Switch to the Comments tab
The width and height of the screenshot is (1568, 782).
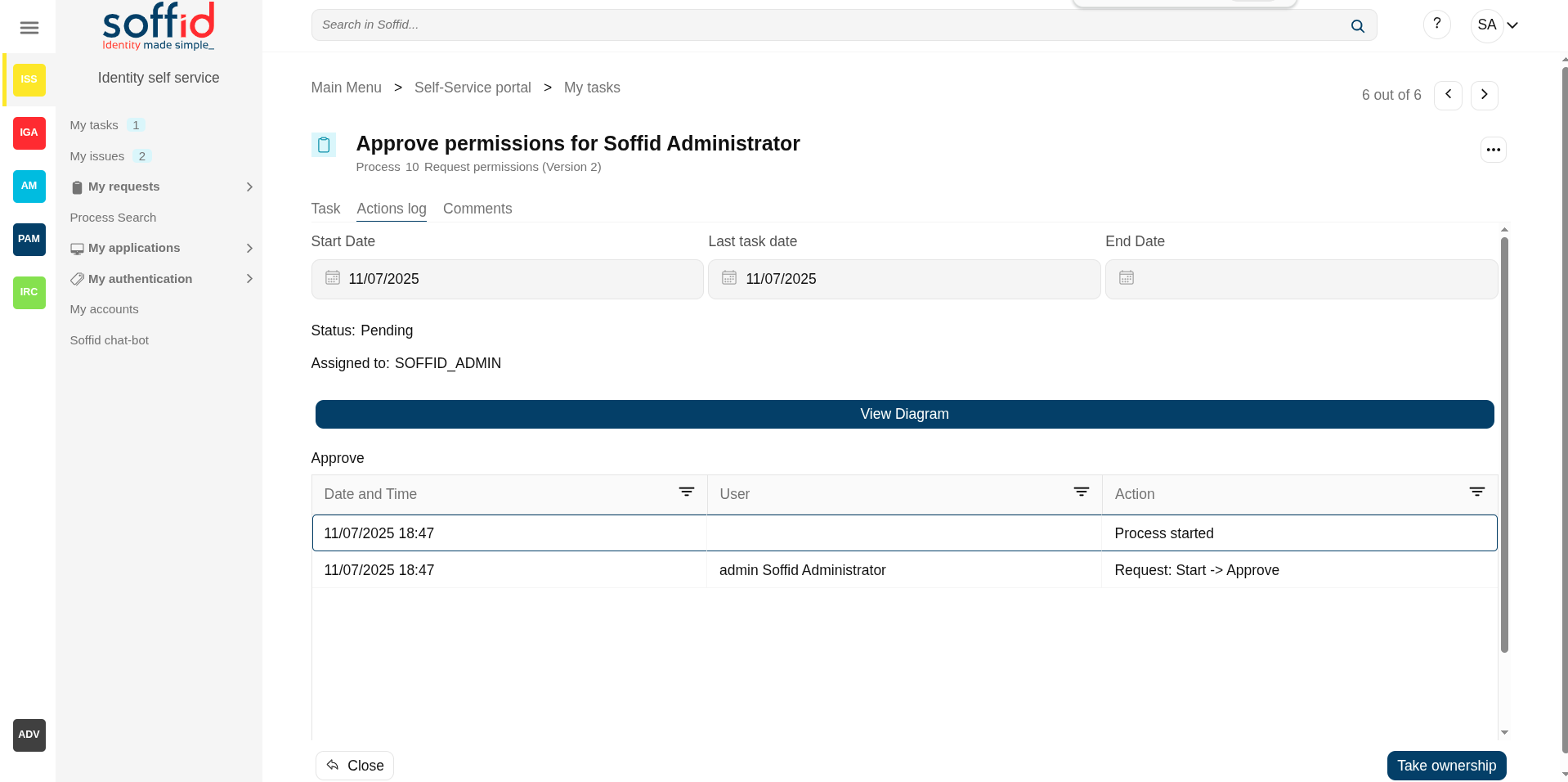click(x=477, y=209)
